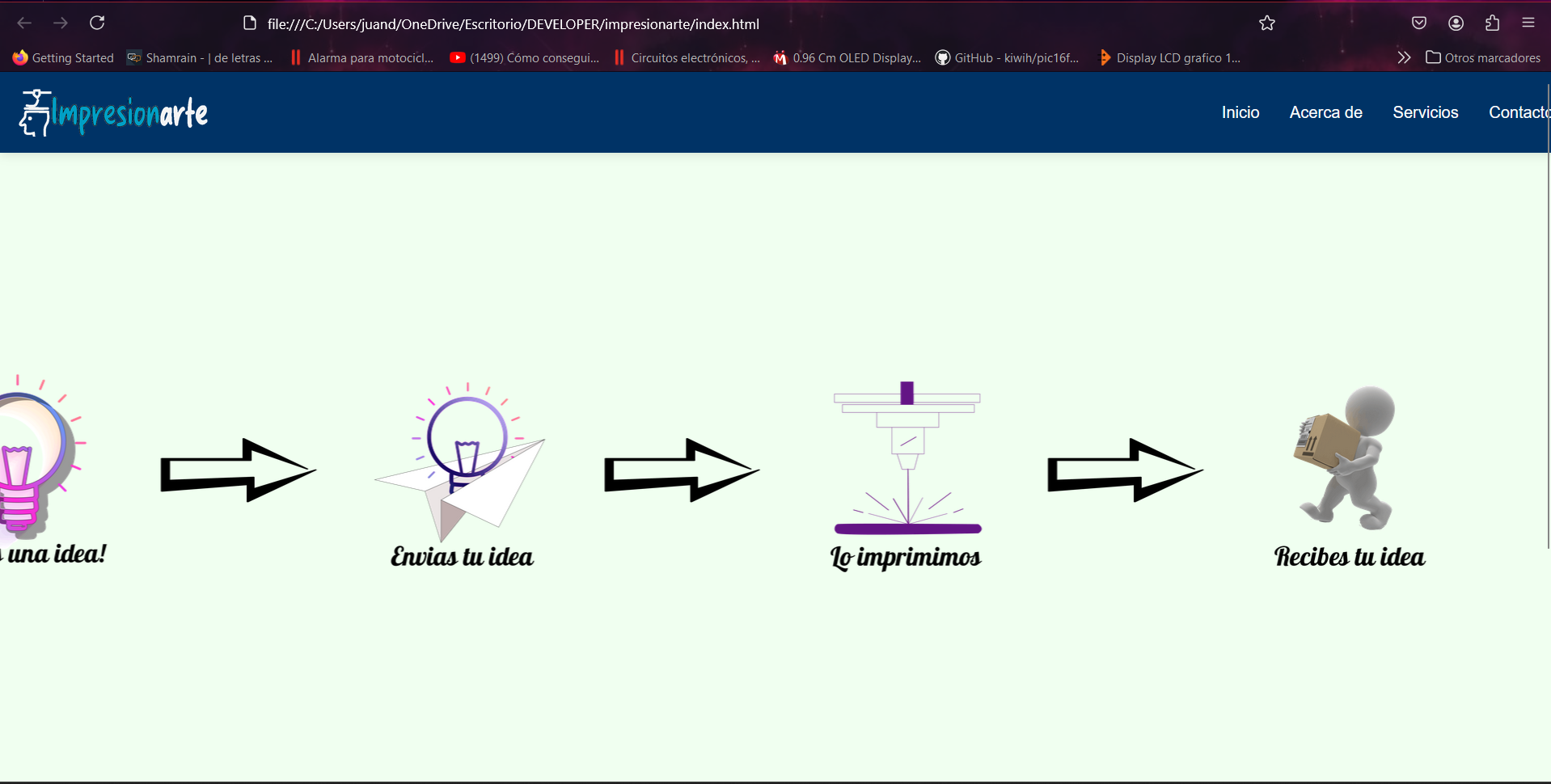Open the Shamrain de letras bookmark

click(x=200, y=57)
